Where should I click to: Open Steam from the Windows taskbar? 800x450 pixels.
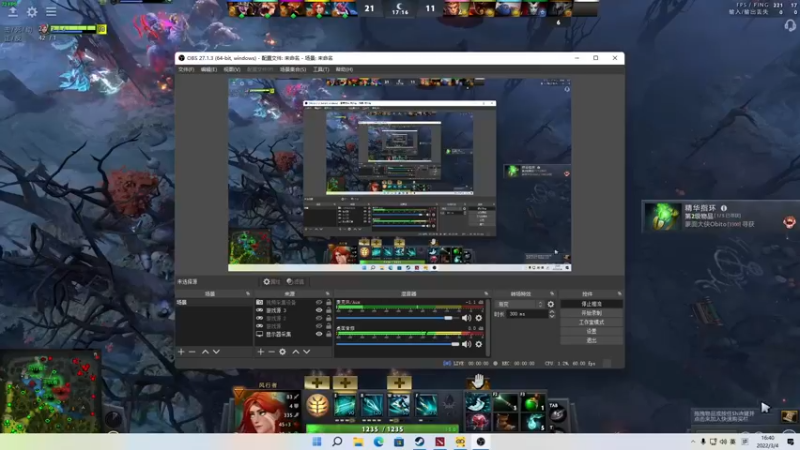(419, 442)
